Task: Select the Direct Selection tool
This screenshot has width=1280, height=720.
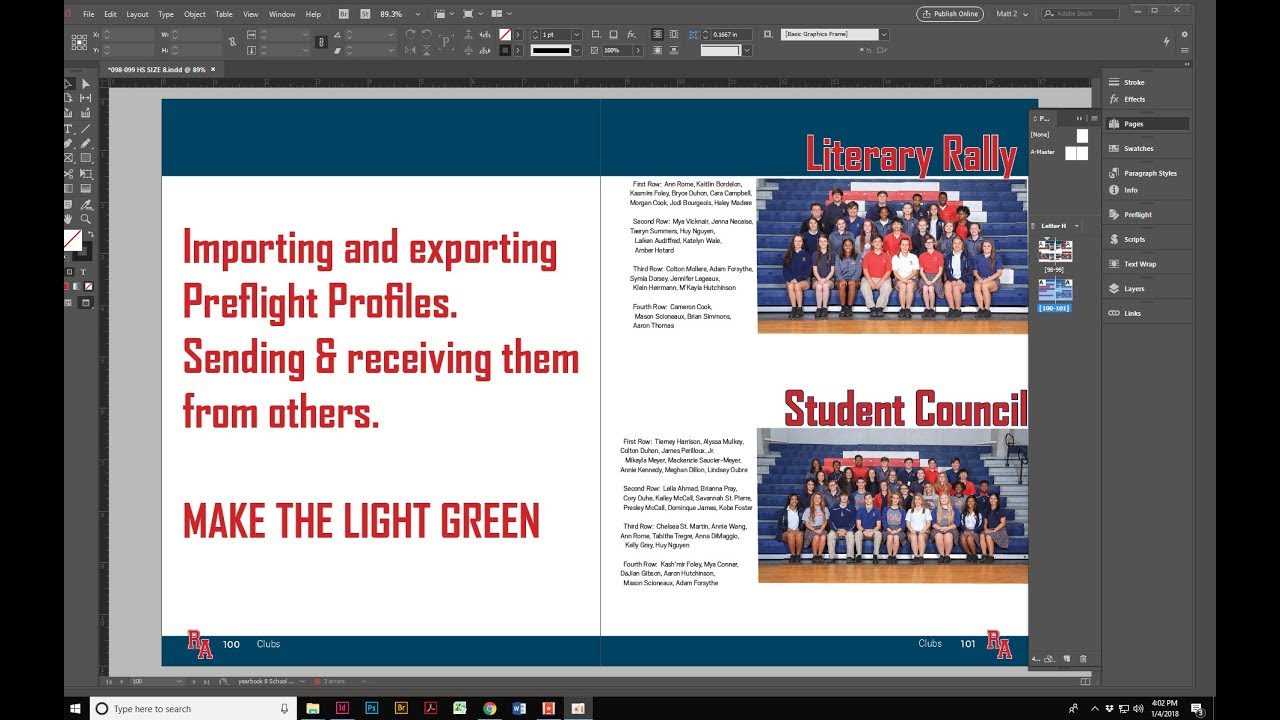Action: (86, 84)
